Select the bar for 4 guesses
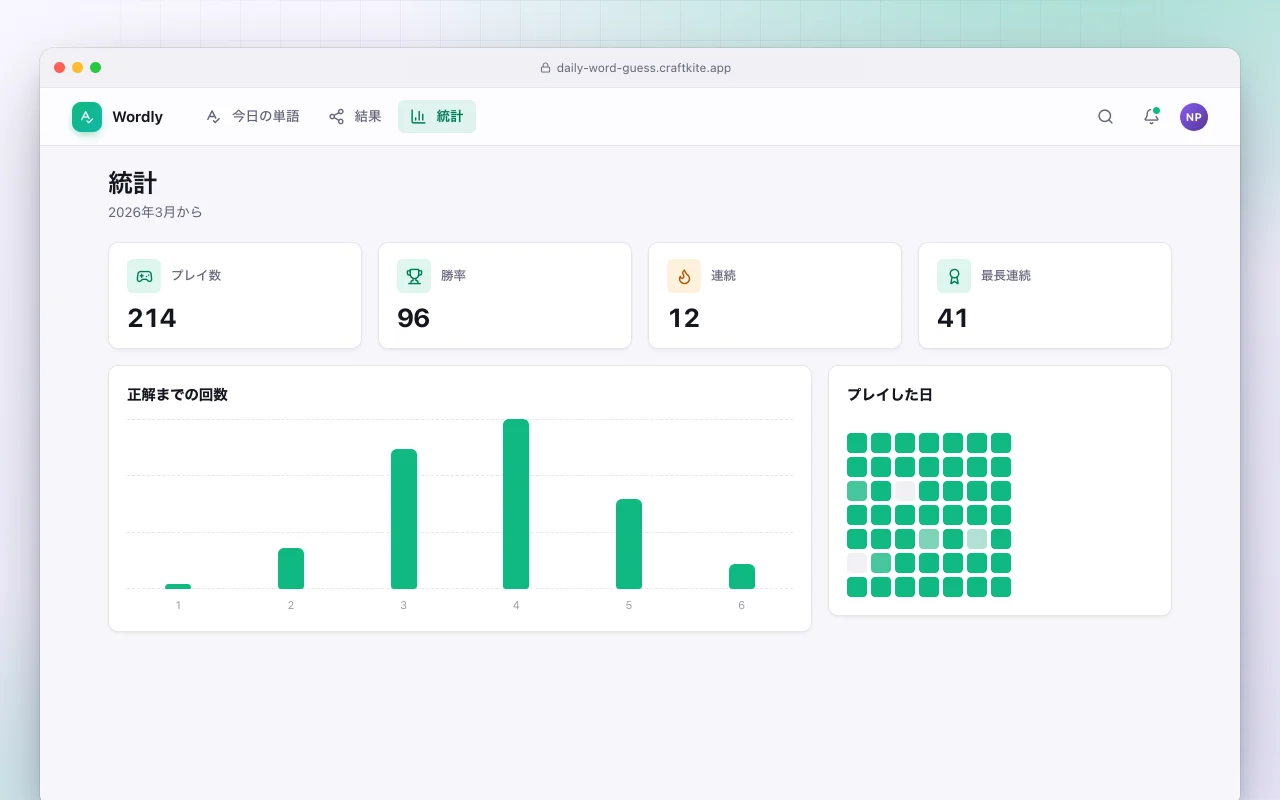Screen dimensions: 1280x800 tap(516, 504)
